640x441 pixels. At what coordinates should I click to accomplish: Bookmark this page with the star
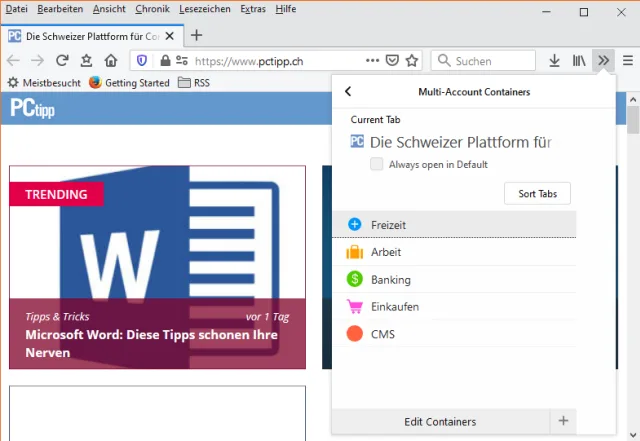point(412,61)
